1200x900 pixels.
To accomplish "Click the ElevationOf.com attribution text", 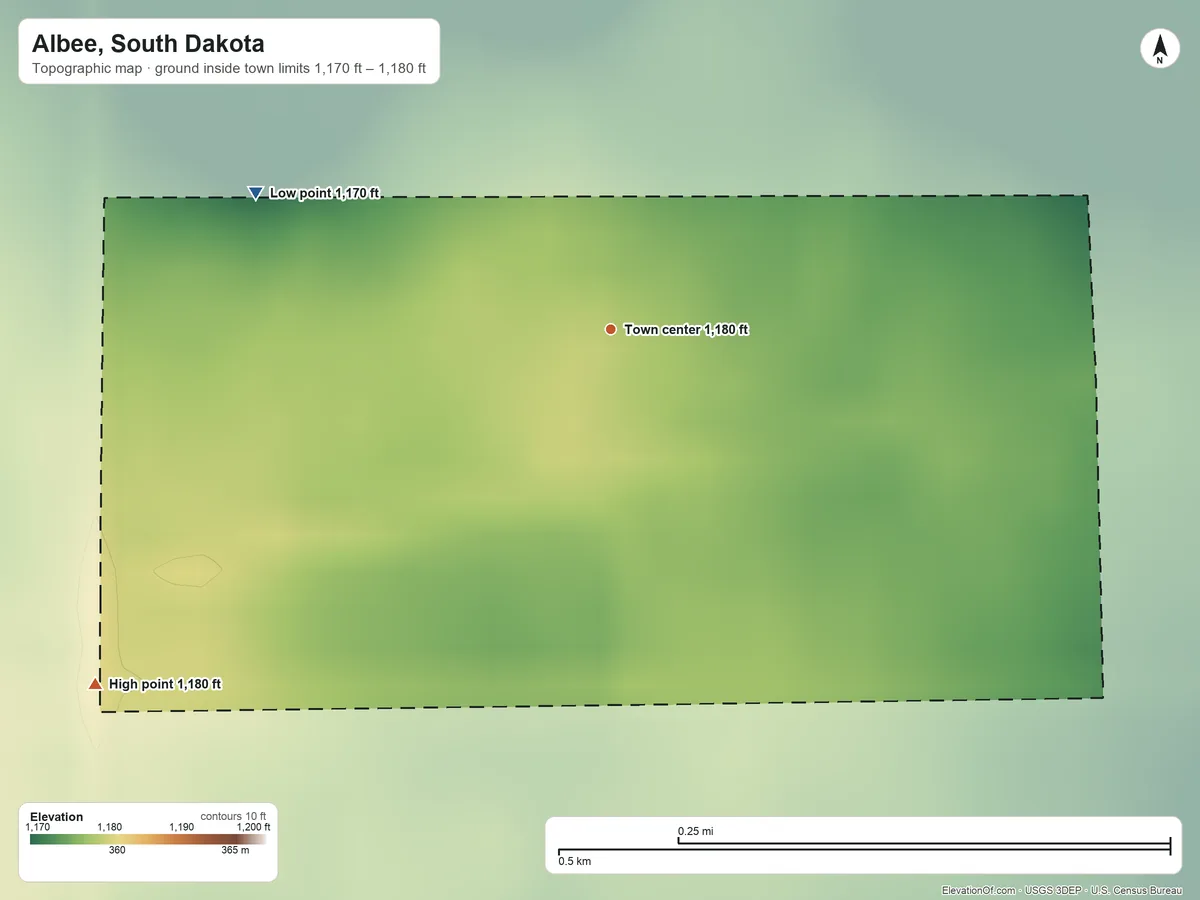I will 1063,890.
